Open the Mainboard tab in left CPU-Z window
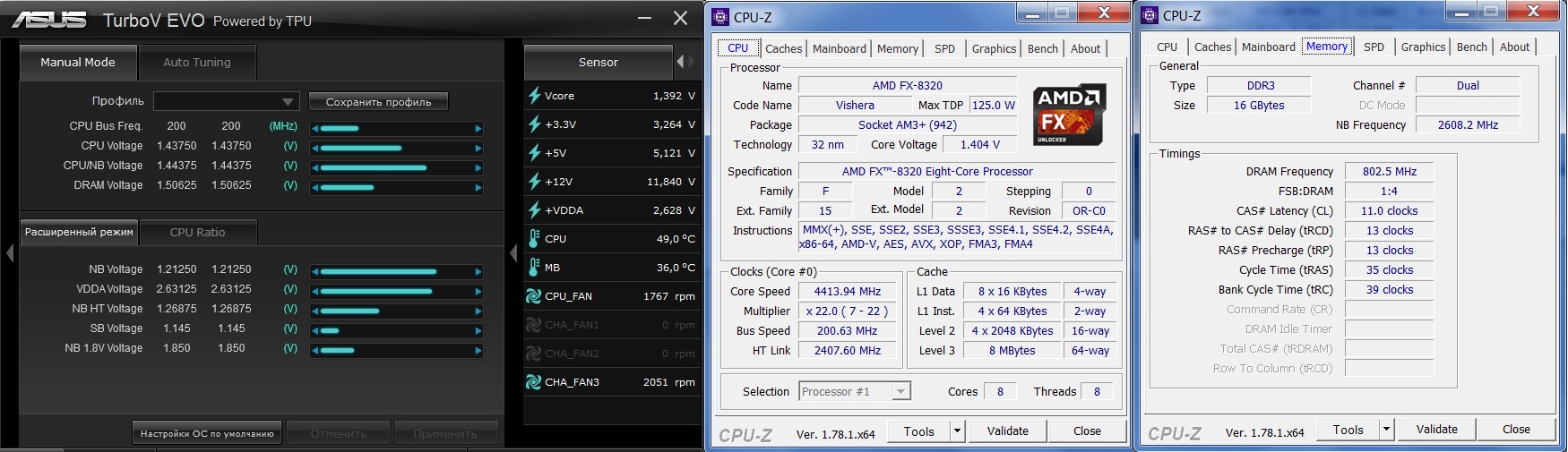Screen dimensions: 1568x452 point(840,49)
